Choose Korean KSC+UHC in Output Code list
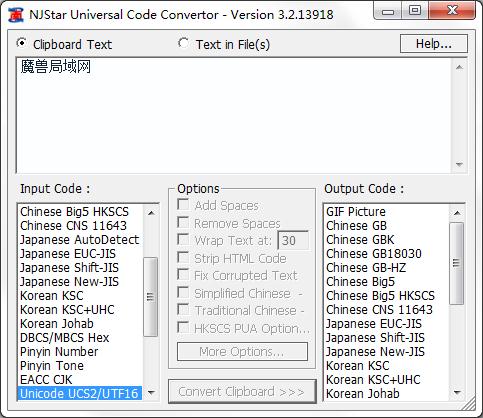 pos(387,380)
